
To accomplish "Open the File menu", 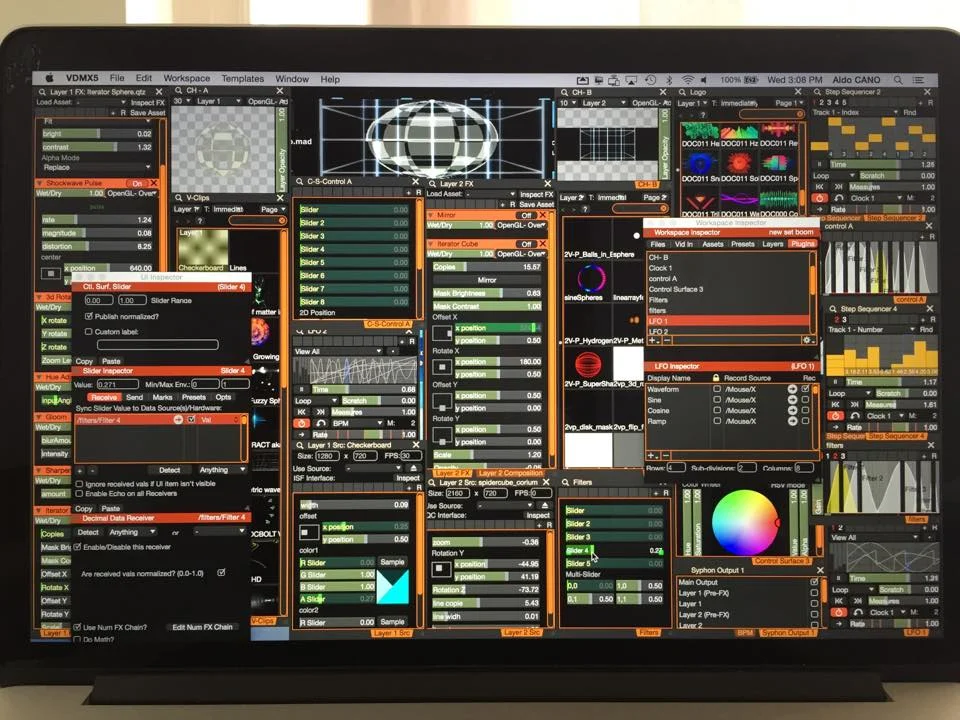I will pos(117,78).
